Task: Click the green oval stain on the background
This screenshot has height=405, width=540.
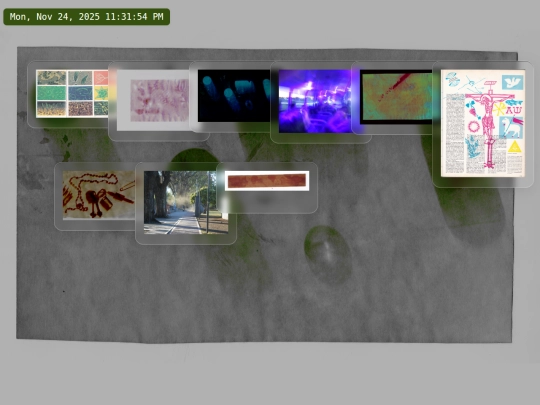Action: [x=327, y=254]
